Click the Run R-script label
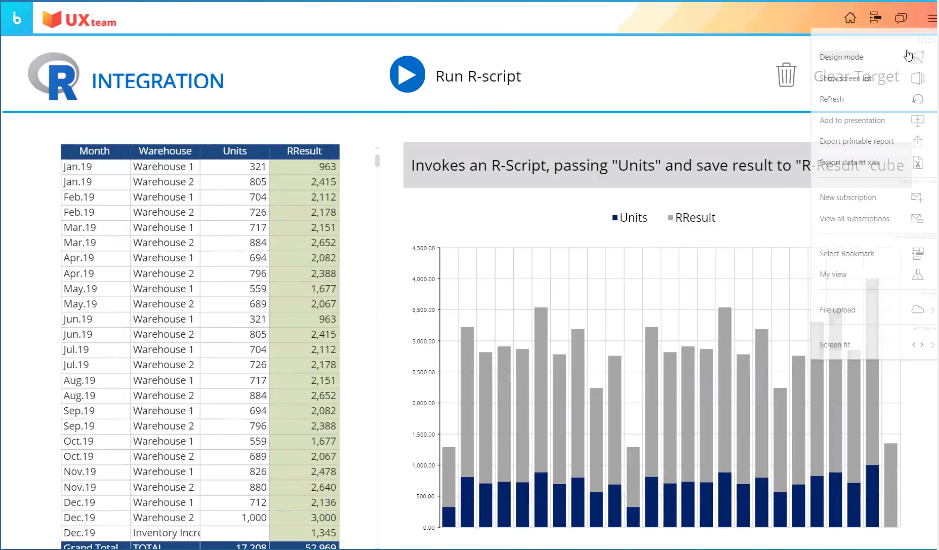The width and height of the screenshot is (939, 550). 478,76
